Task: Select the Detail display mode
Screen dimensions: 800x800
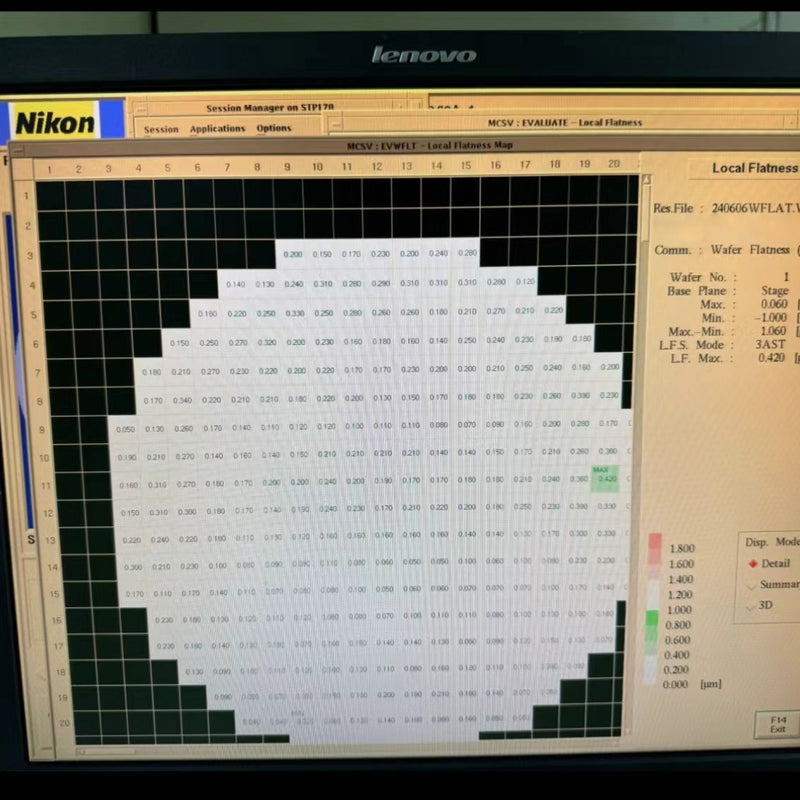Action: point(753,564)
